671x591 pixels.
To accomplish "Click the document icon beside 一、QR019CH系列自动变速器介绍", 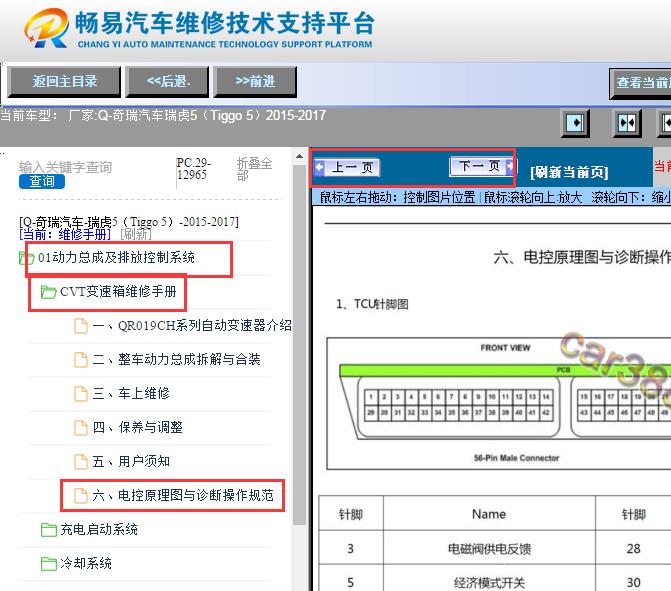I will tap(81, 326).
